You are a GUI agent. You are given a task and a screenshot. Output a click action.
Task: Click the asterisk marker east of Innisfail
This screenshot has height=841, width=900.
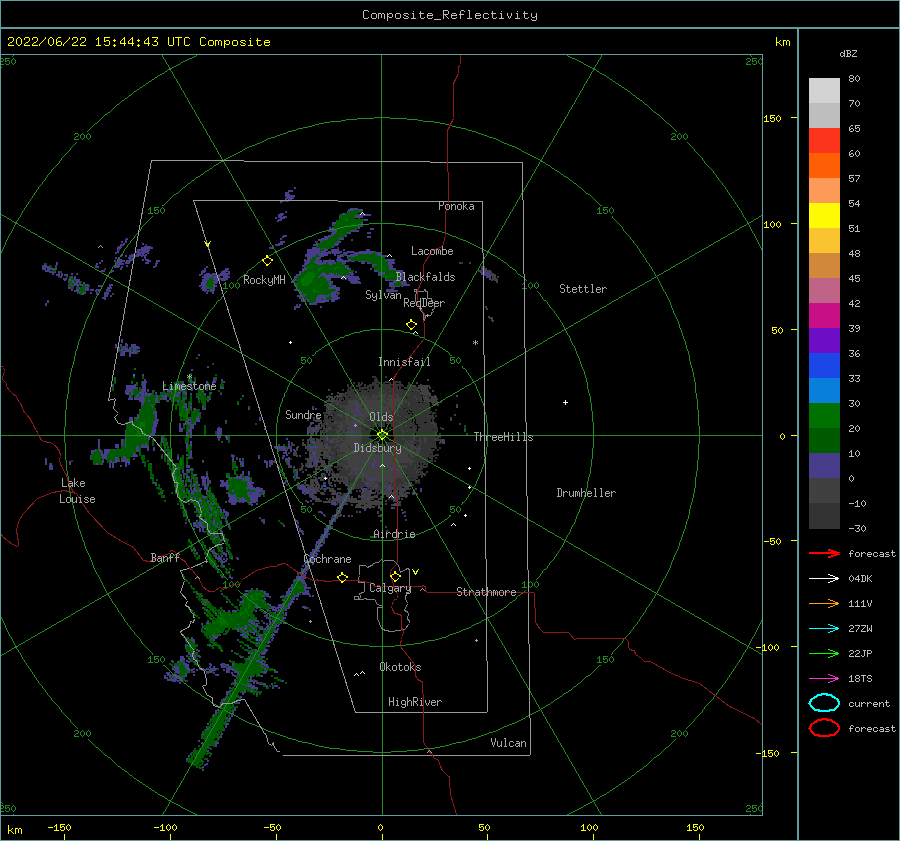[x=475, y=343]
